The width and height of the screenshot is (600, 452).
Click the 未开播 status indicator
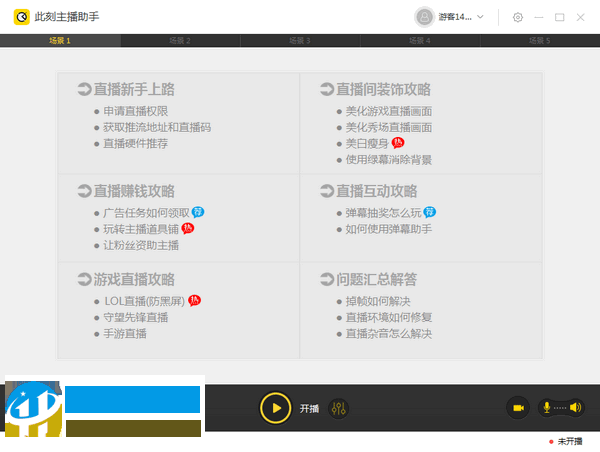point(566,442)
